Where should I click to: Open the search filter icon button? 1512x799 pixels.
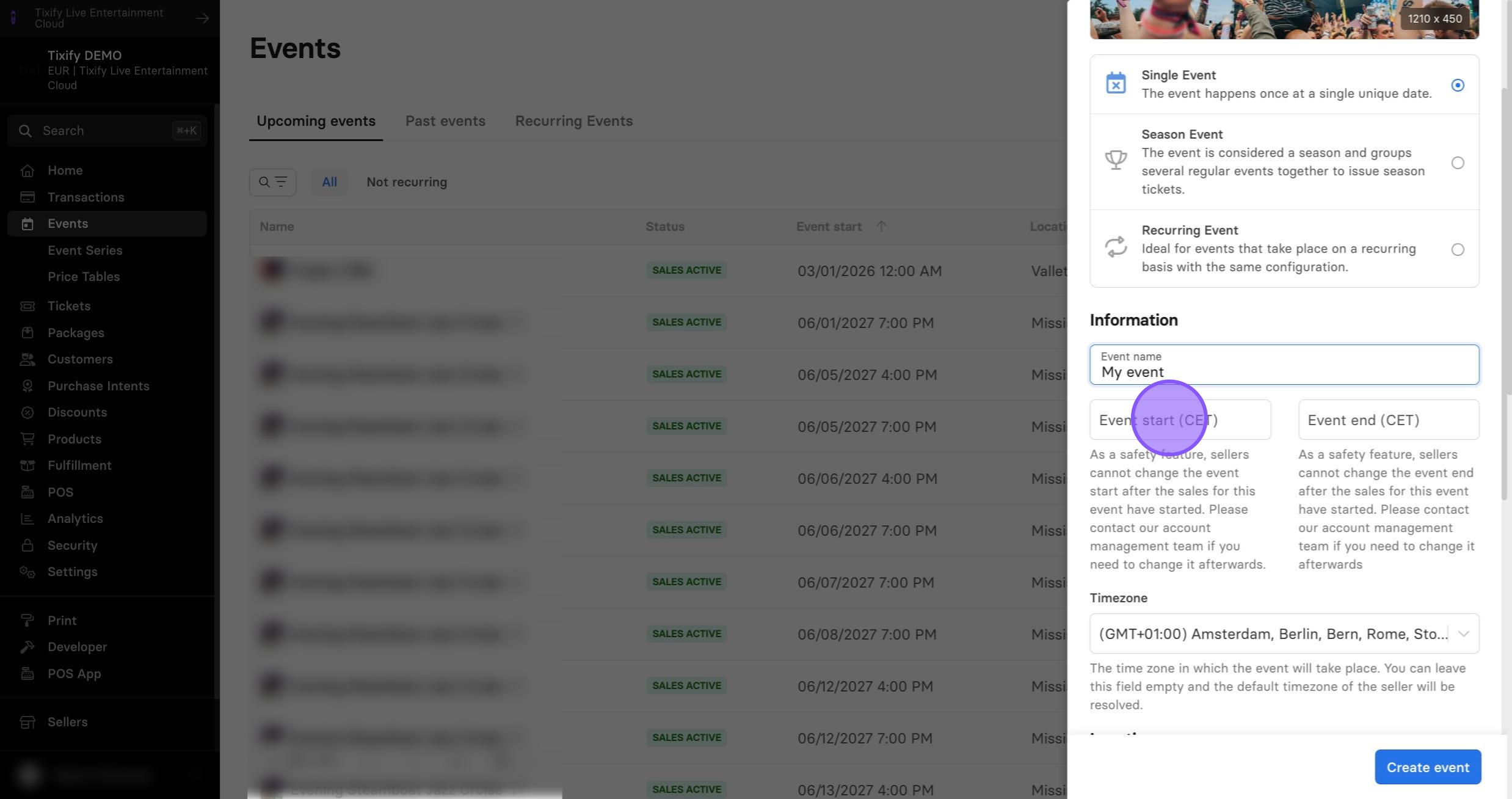272,182
